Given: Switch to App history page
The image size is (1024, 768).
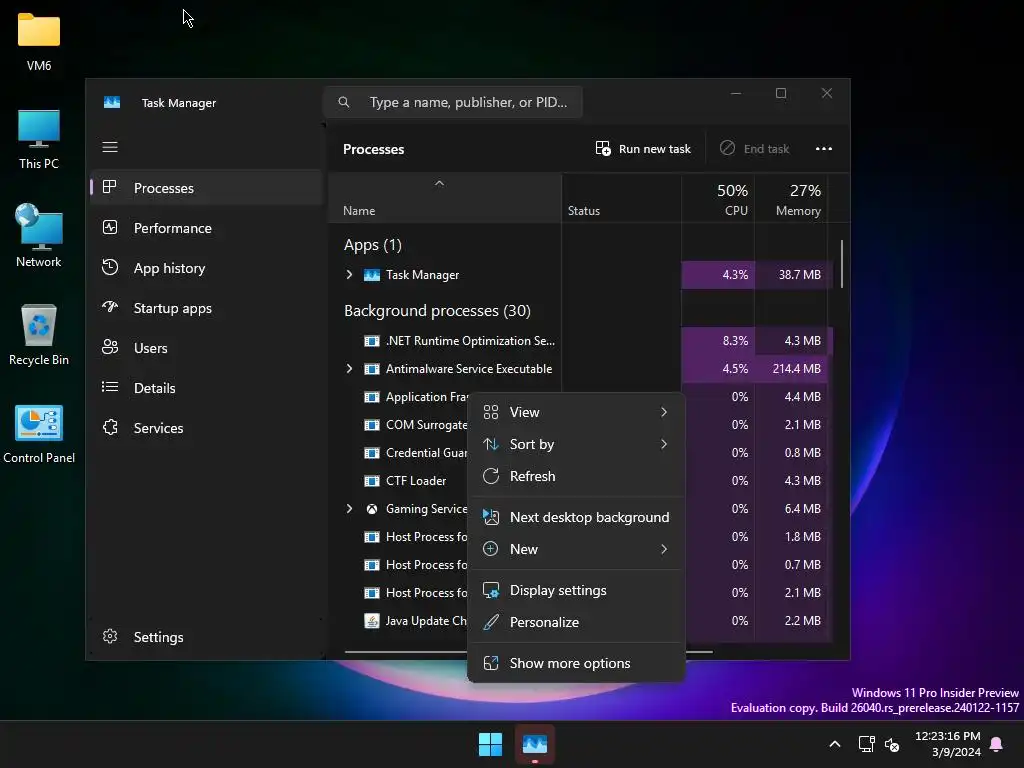Looking at the screenshot, I should (206, 268).
